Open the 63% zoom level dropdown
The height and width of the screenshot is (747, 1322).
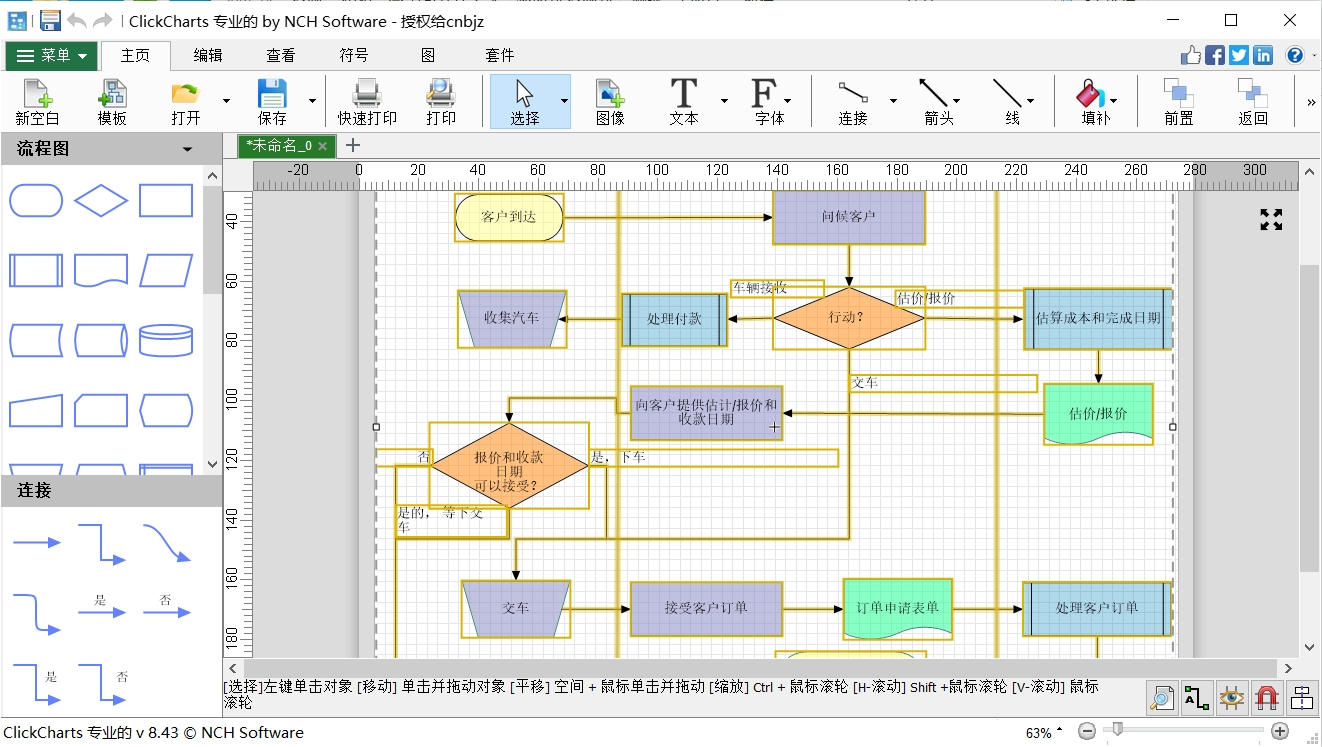1045,733
